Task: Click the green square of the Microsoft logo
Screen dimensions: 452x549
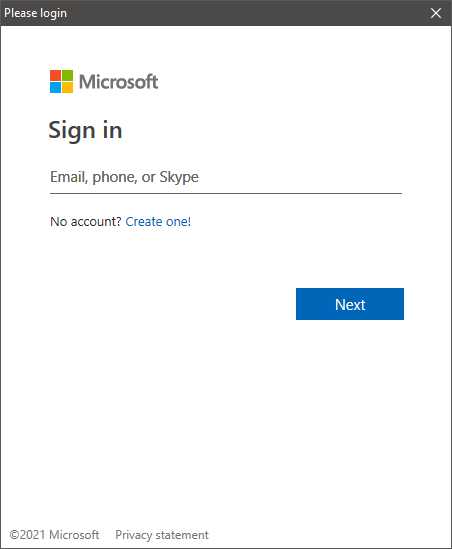Action: pos(68,75)
